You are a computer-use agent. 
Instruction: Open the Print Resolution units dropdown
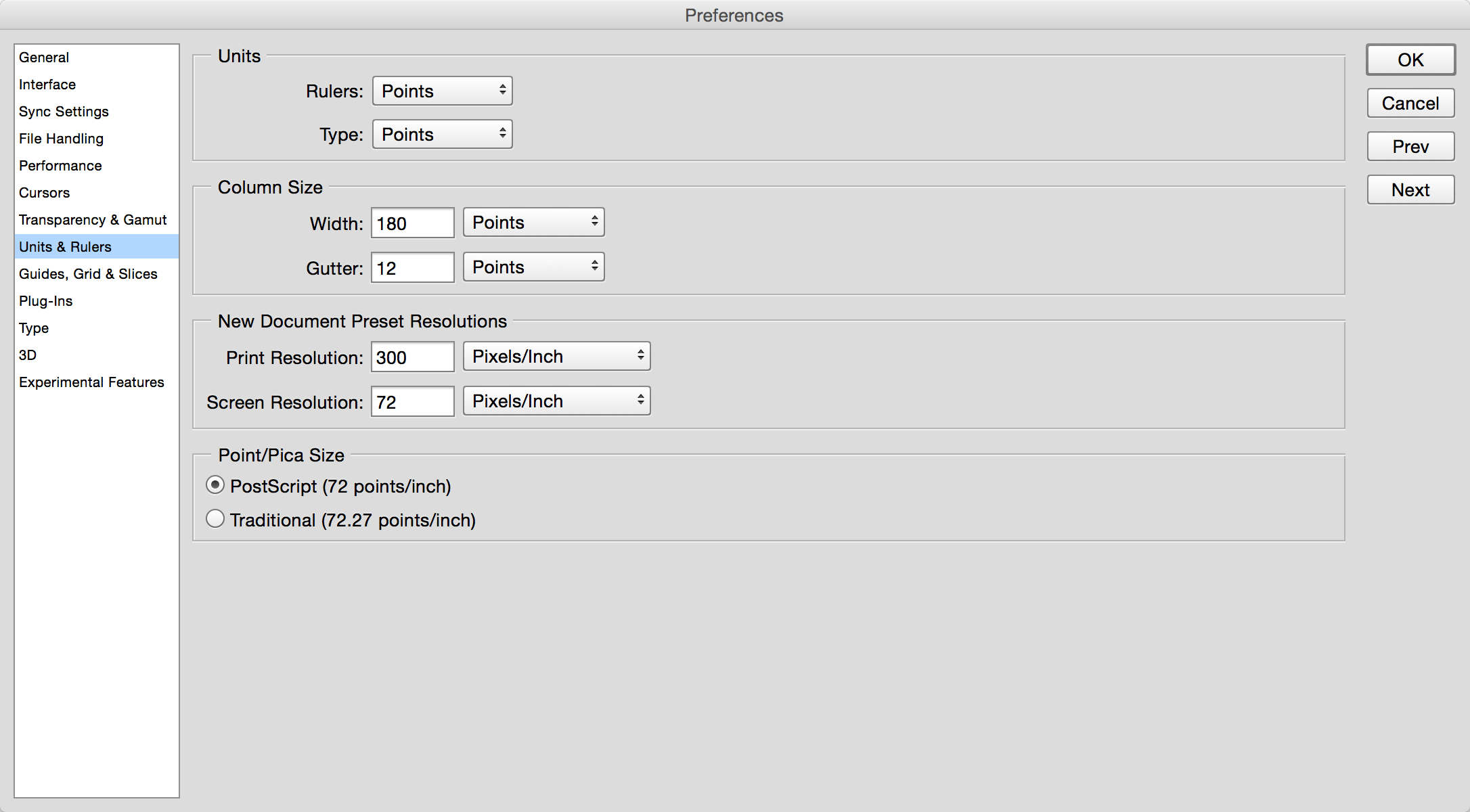click(x=557, y=356)
